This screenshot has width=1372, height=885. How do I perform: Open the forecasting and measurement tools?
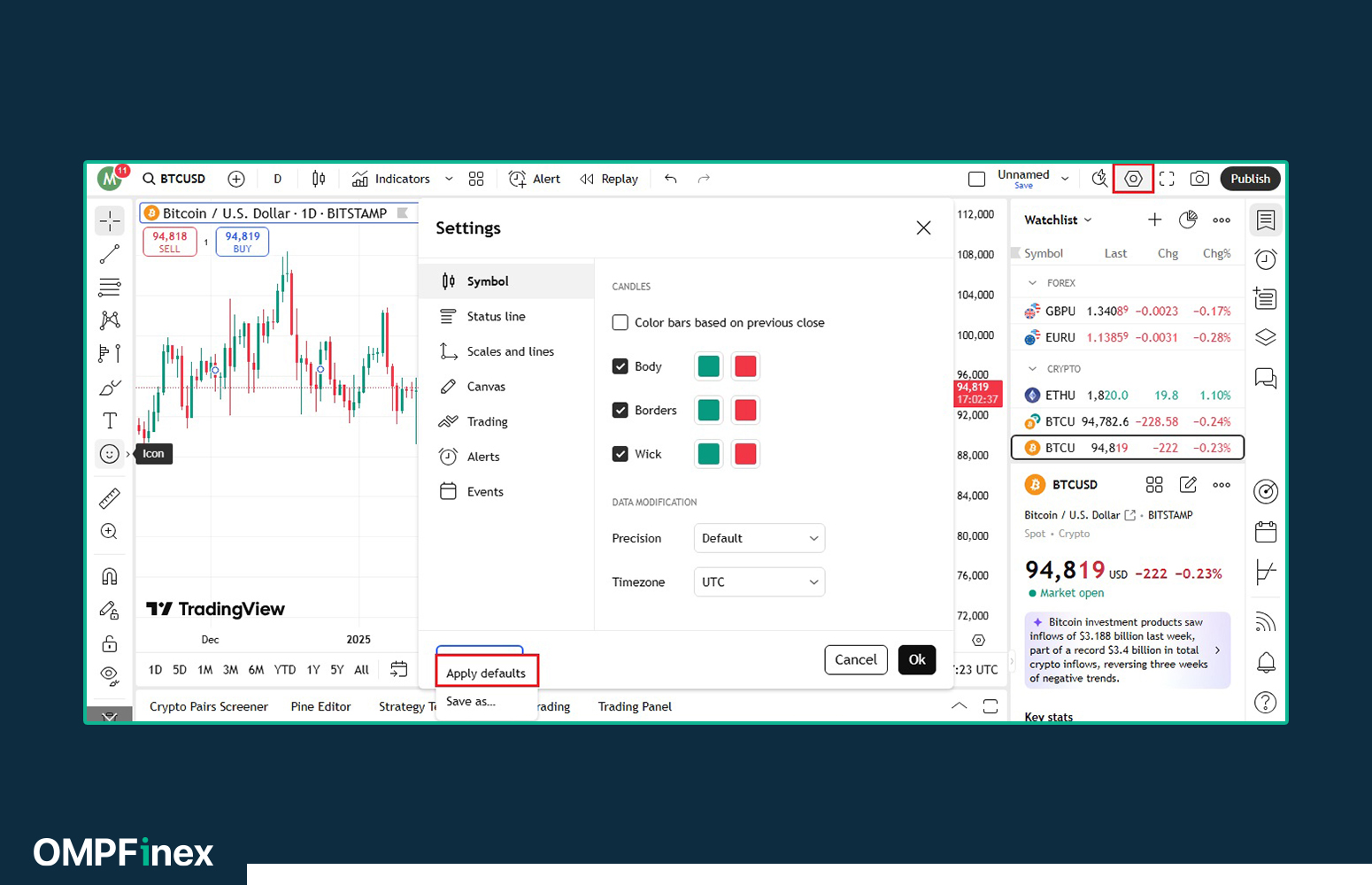coord(110,353)
